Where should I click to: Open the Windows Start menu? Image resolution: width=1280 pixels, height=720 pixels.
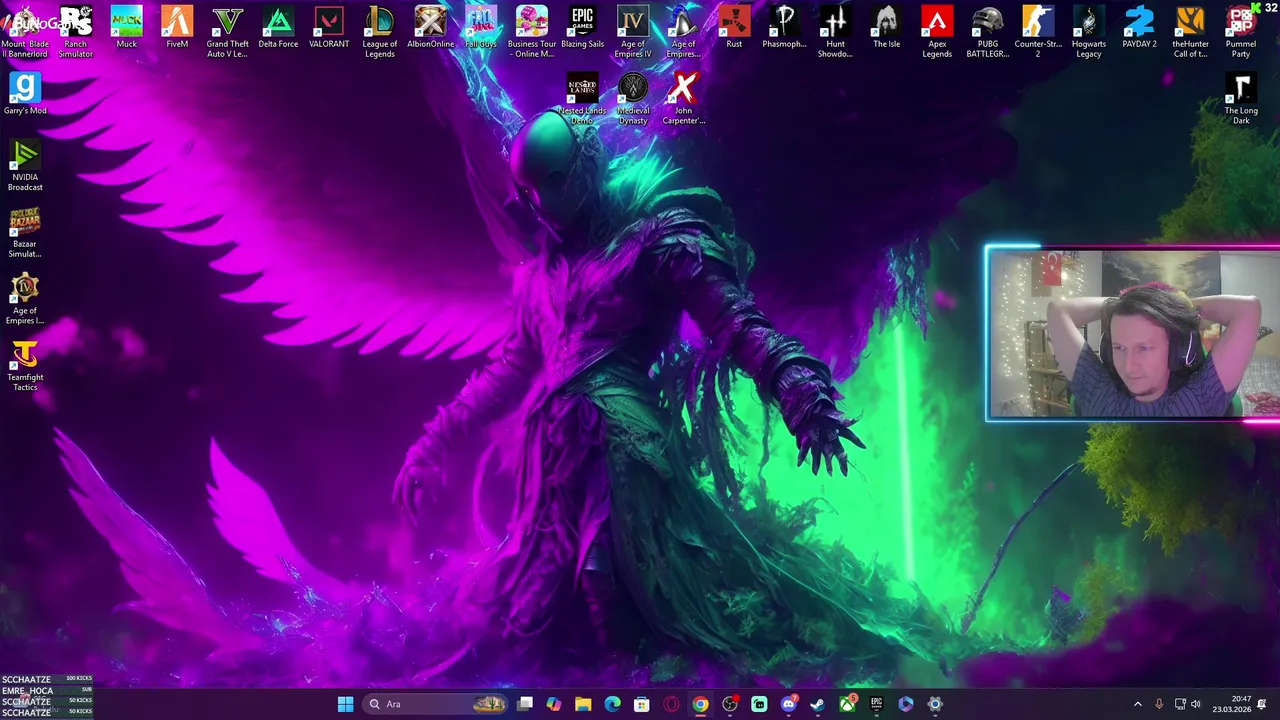pyautogui.click(x=345, y=704)
